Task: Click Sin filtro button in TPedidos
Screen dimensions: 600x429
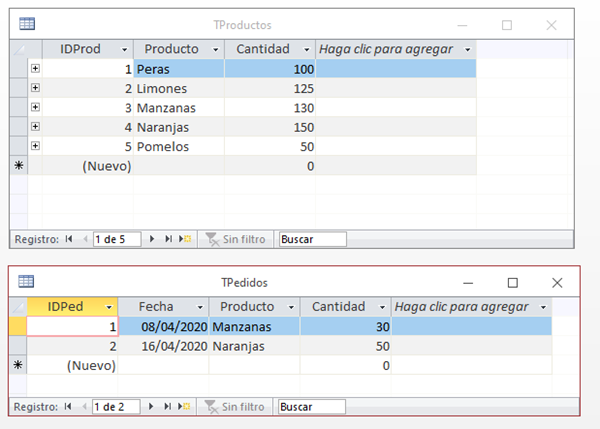Action: coord(235,407)
